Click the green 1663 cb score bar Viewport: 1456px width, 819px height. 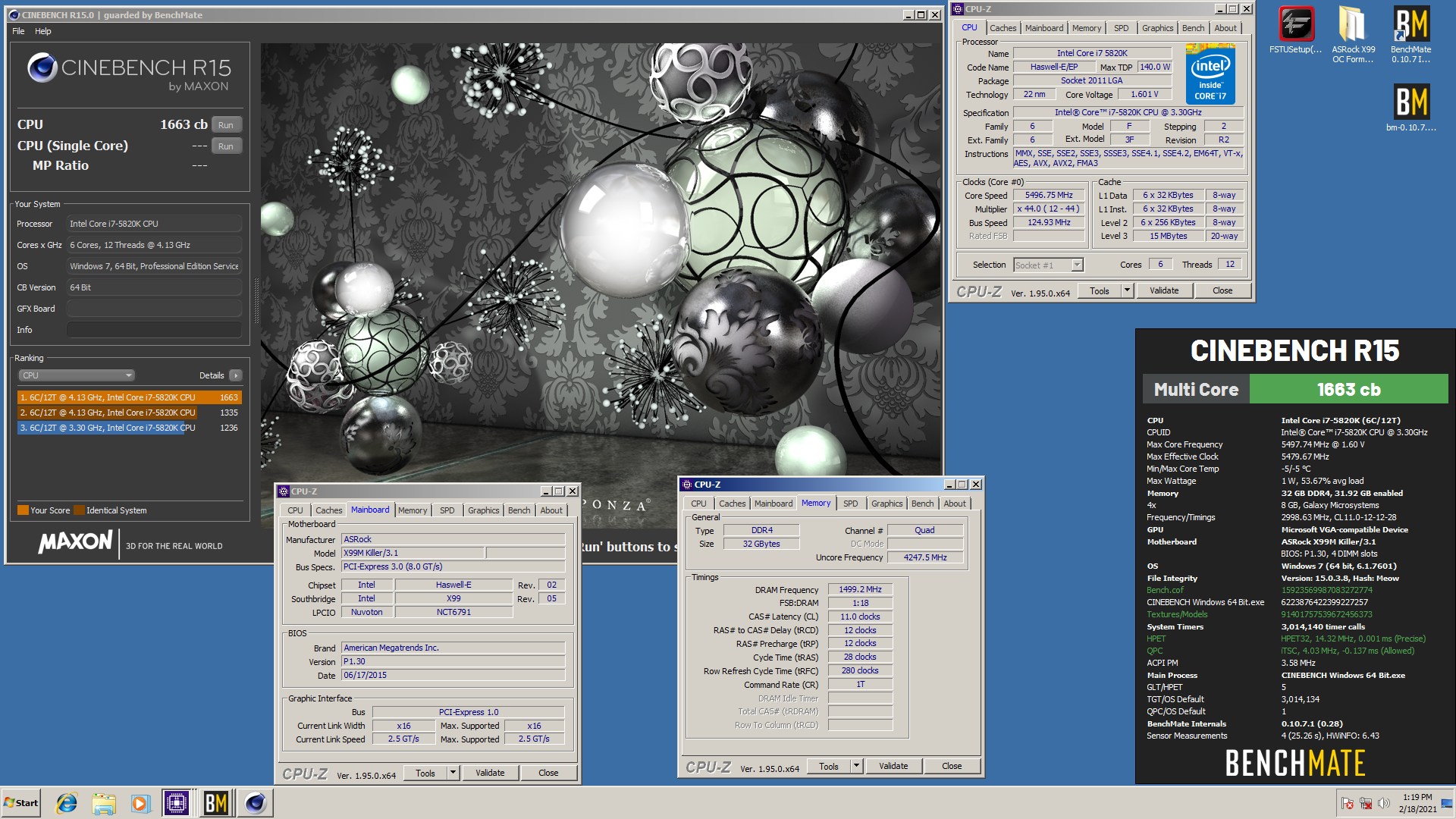click(1348, 390)
